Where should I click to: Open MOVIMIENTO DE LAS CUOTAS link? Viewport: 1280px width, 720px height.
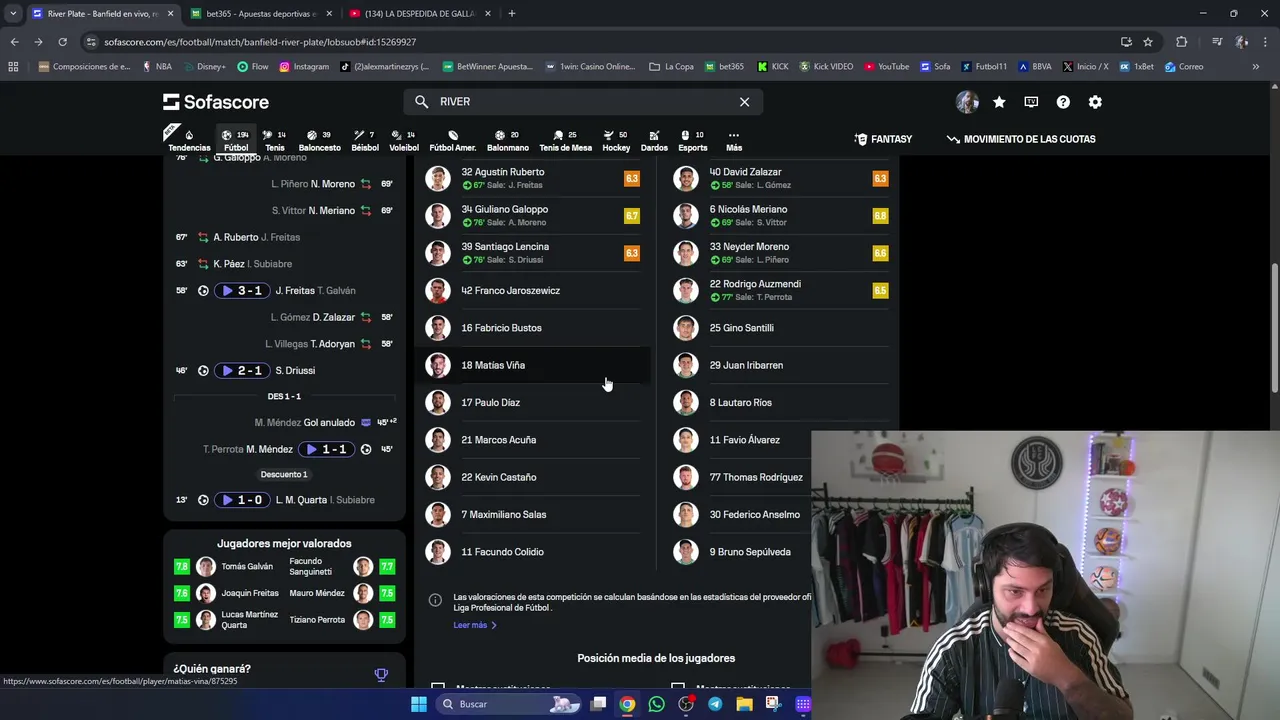[1021, 139]
